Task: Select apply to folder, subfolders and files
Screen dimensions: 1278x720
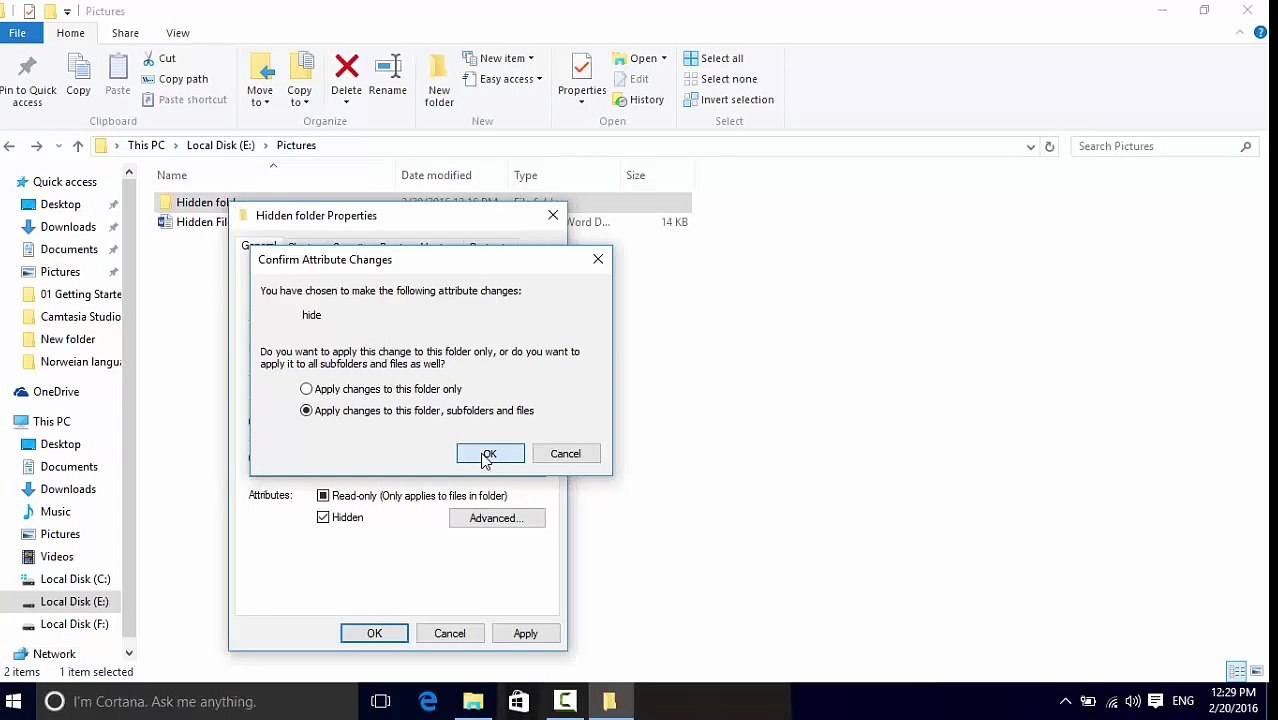Action: [306, 411]
